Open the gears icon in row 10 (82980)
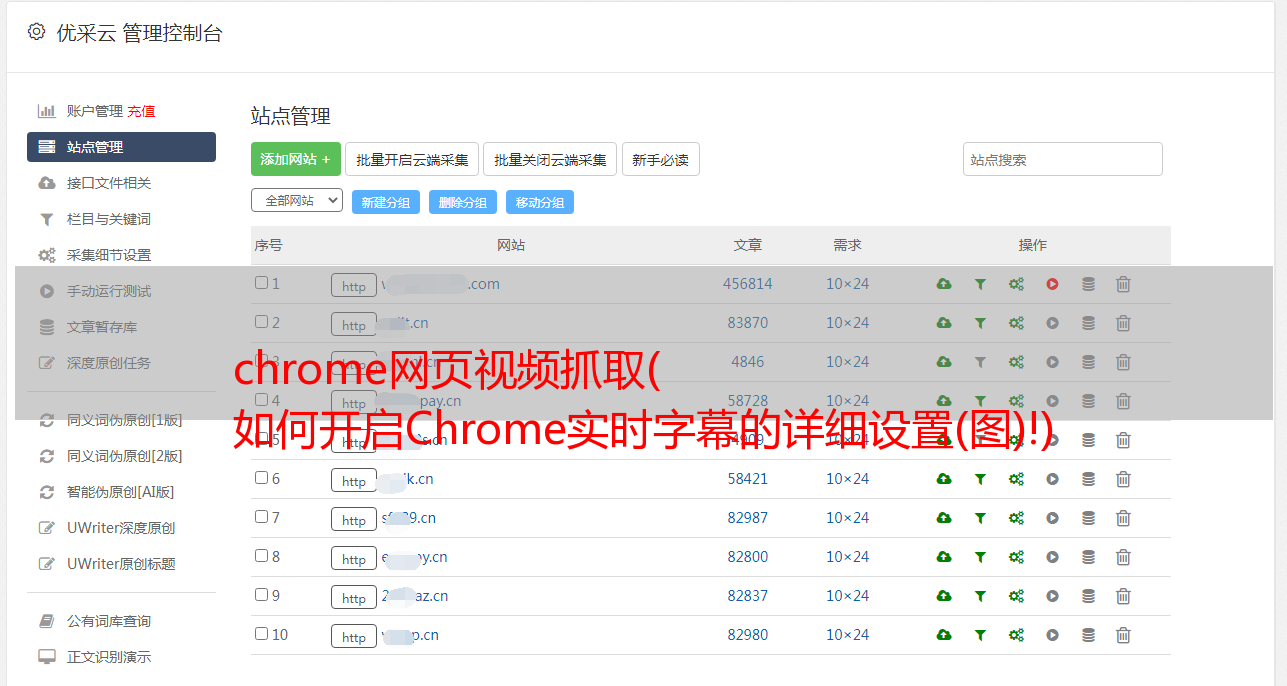1287x686 pixels. pyautogui.click(x=1016, y=635)
